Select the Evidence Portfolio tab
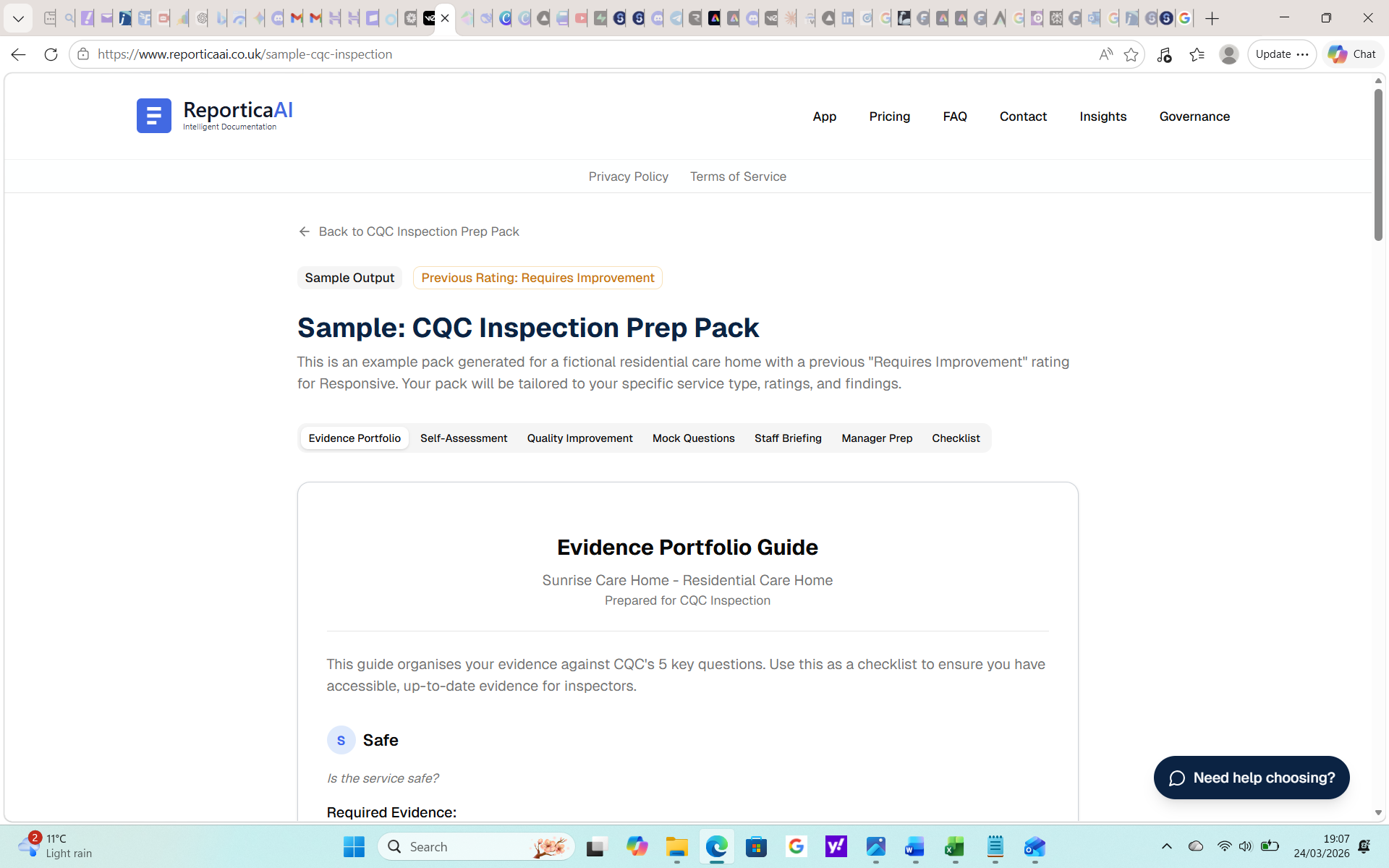 [354, 438]
